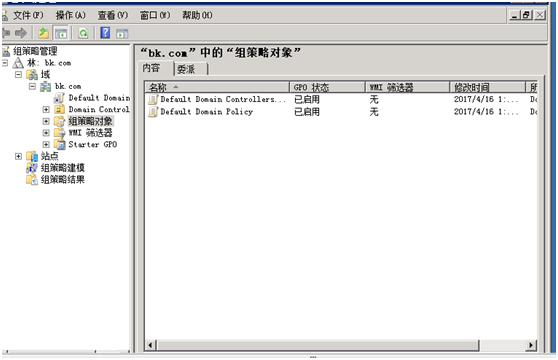Open the 操作(A) menu
Screen dimensions: 558x360
click(70, 15)
